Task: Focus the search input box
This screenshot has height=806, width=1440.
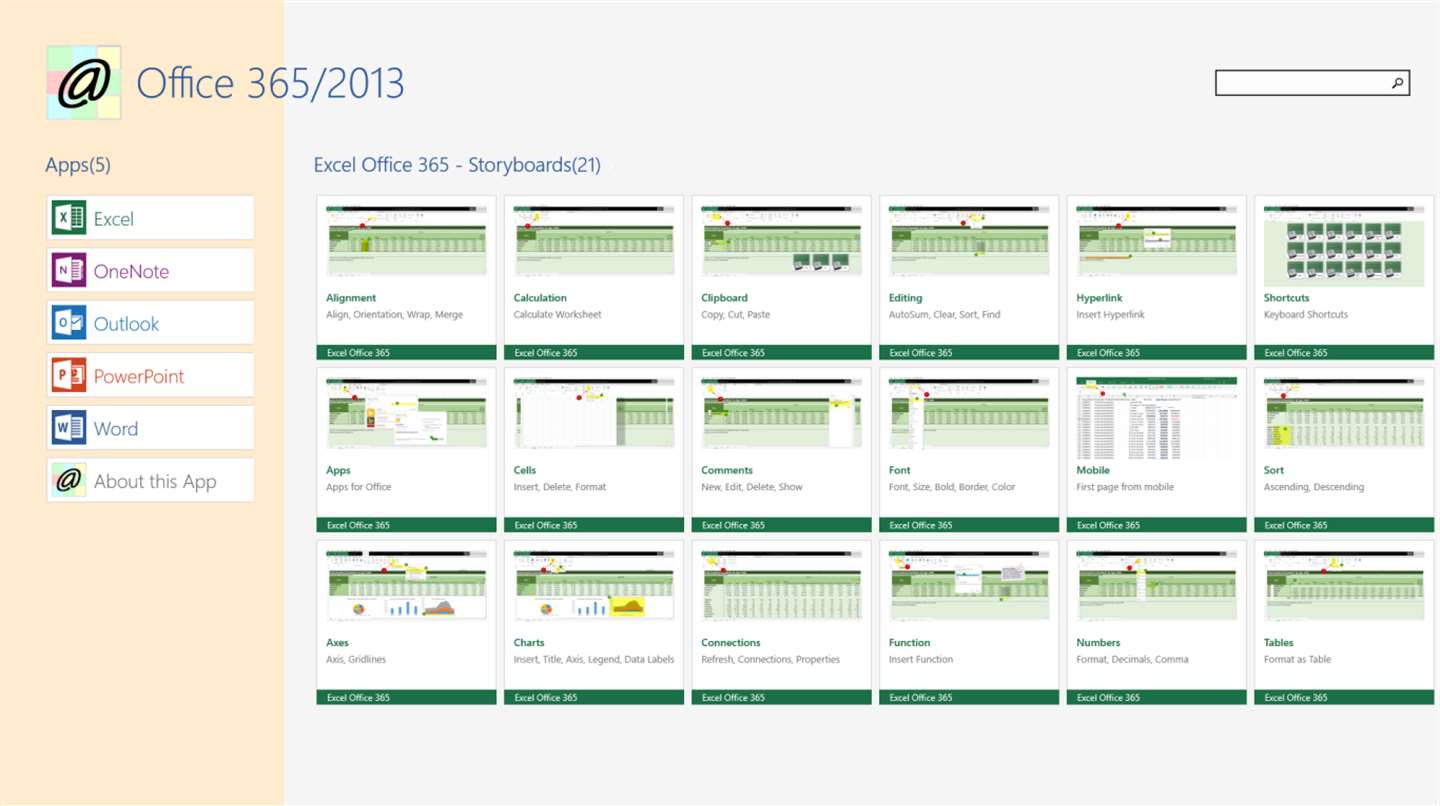Action: click(1312, 83)
